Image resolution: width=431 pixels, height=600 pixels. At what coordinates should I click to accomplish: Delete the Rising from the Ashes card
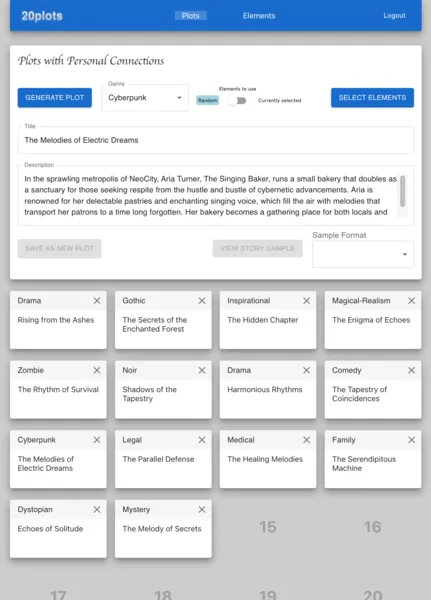coord(97,301)
